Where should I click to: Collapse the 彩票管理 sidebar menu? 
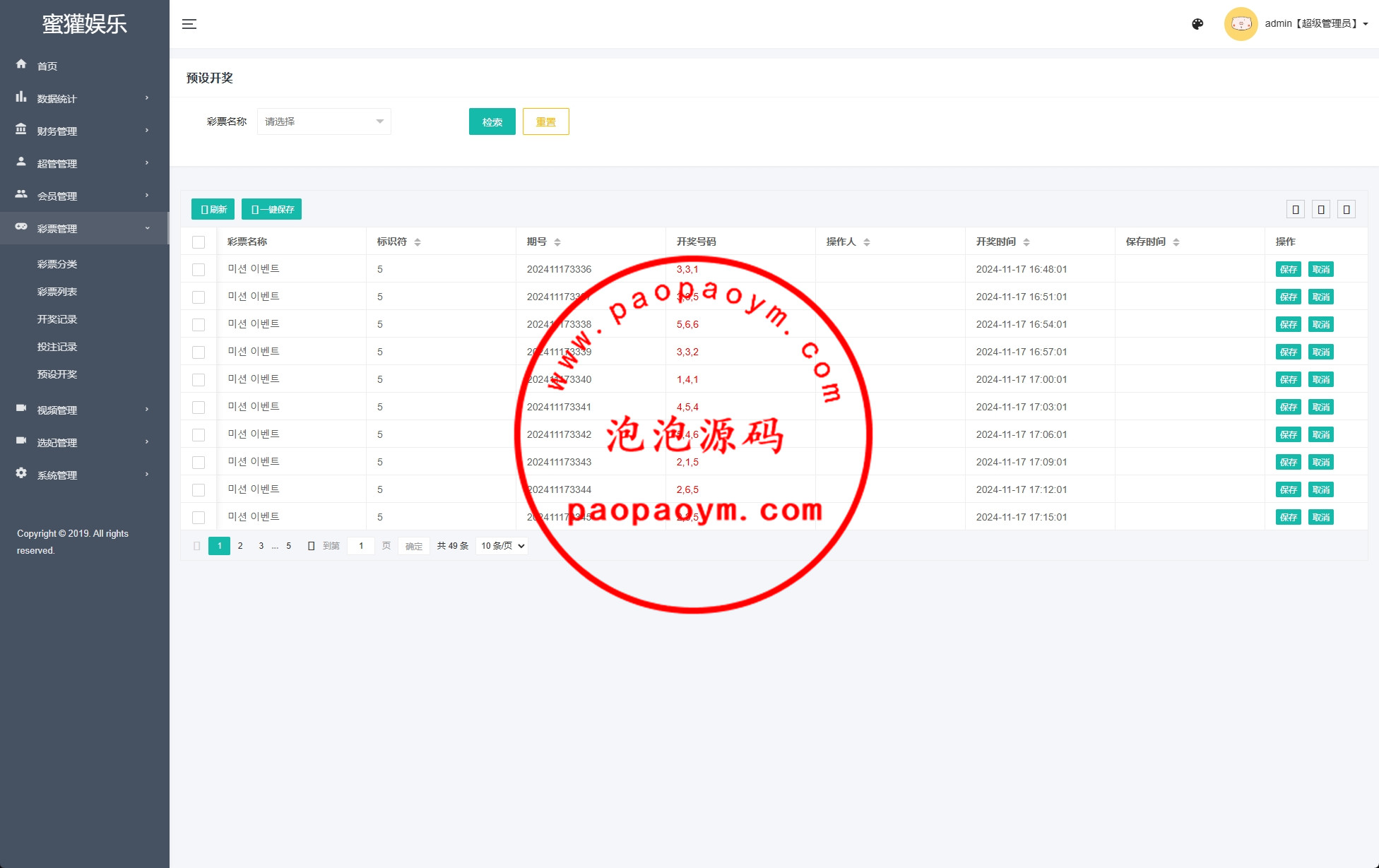(85, 228)
